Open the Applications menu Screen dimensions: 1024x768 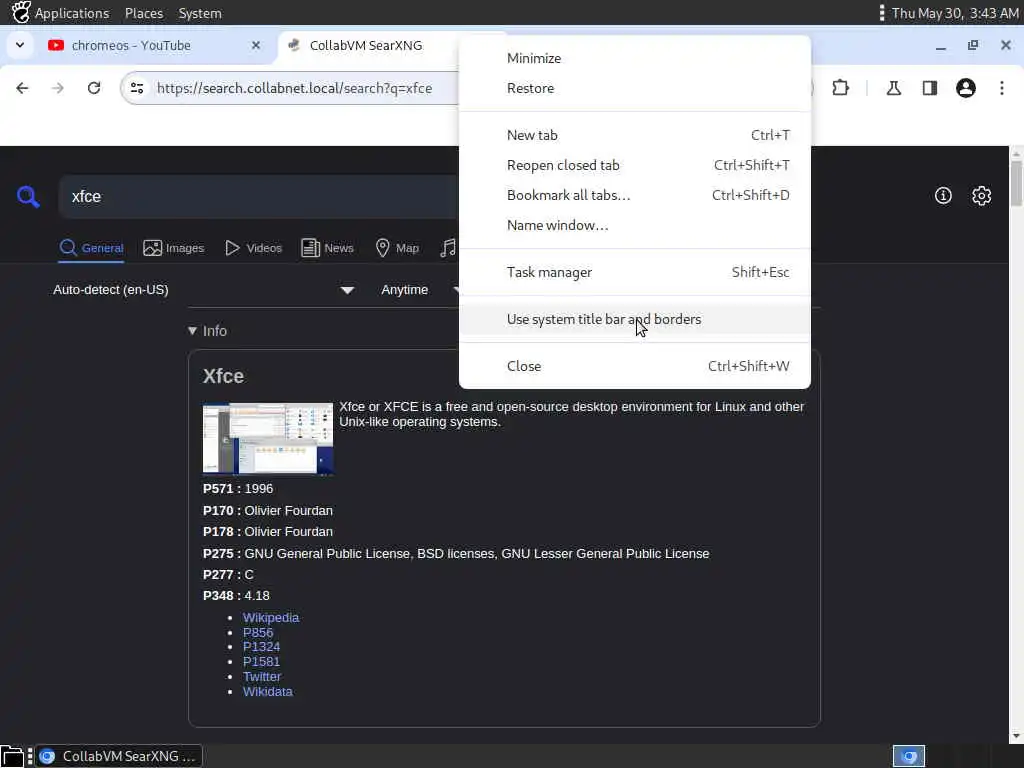72,13
